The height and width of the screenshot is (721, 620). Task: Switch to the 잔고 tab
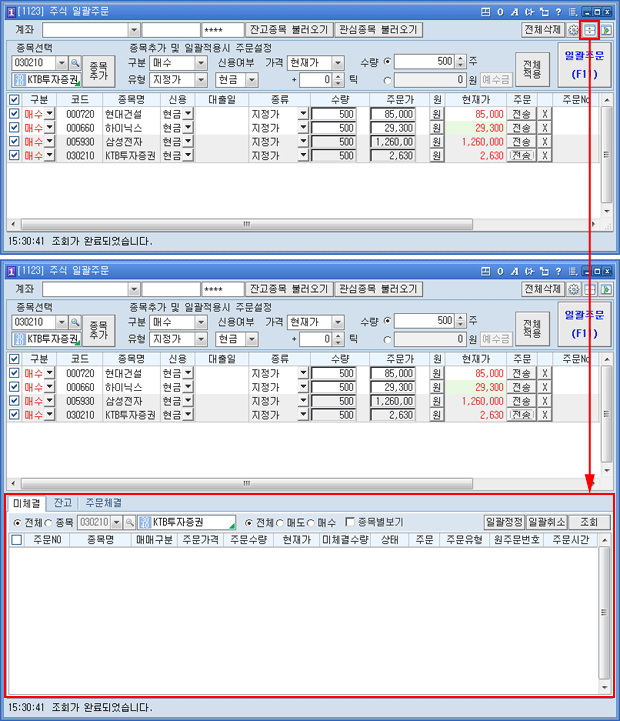click(63, 503)
